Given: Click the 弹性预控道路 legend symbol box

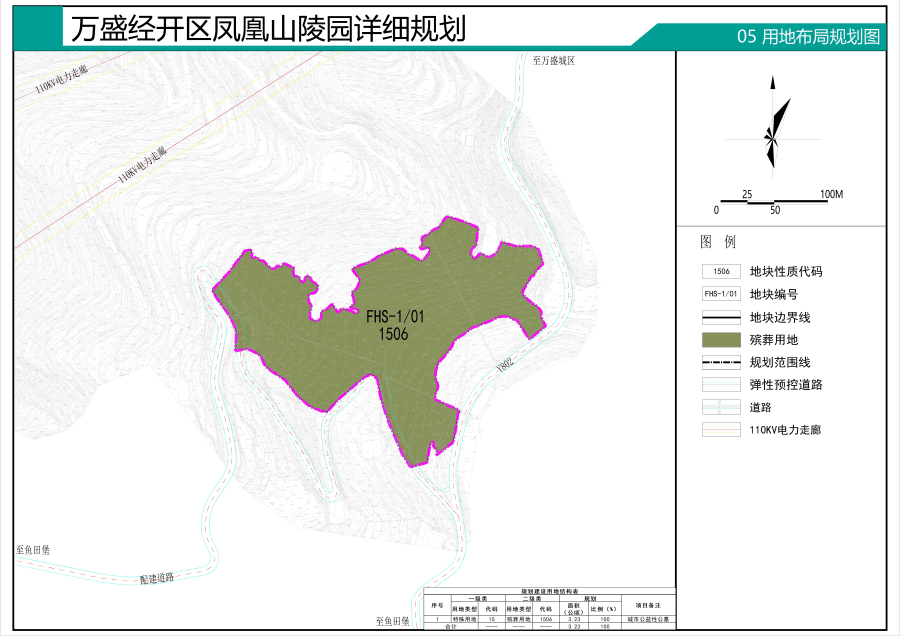Looking at the screenshot, I should [x=721, y=385].
